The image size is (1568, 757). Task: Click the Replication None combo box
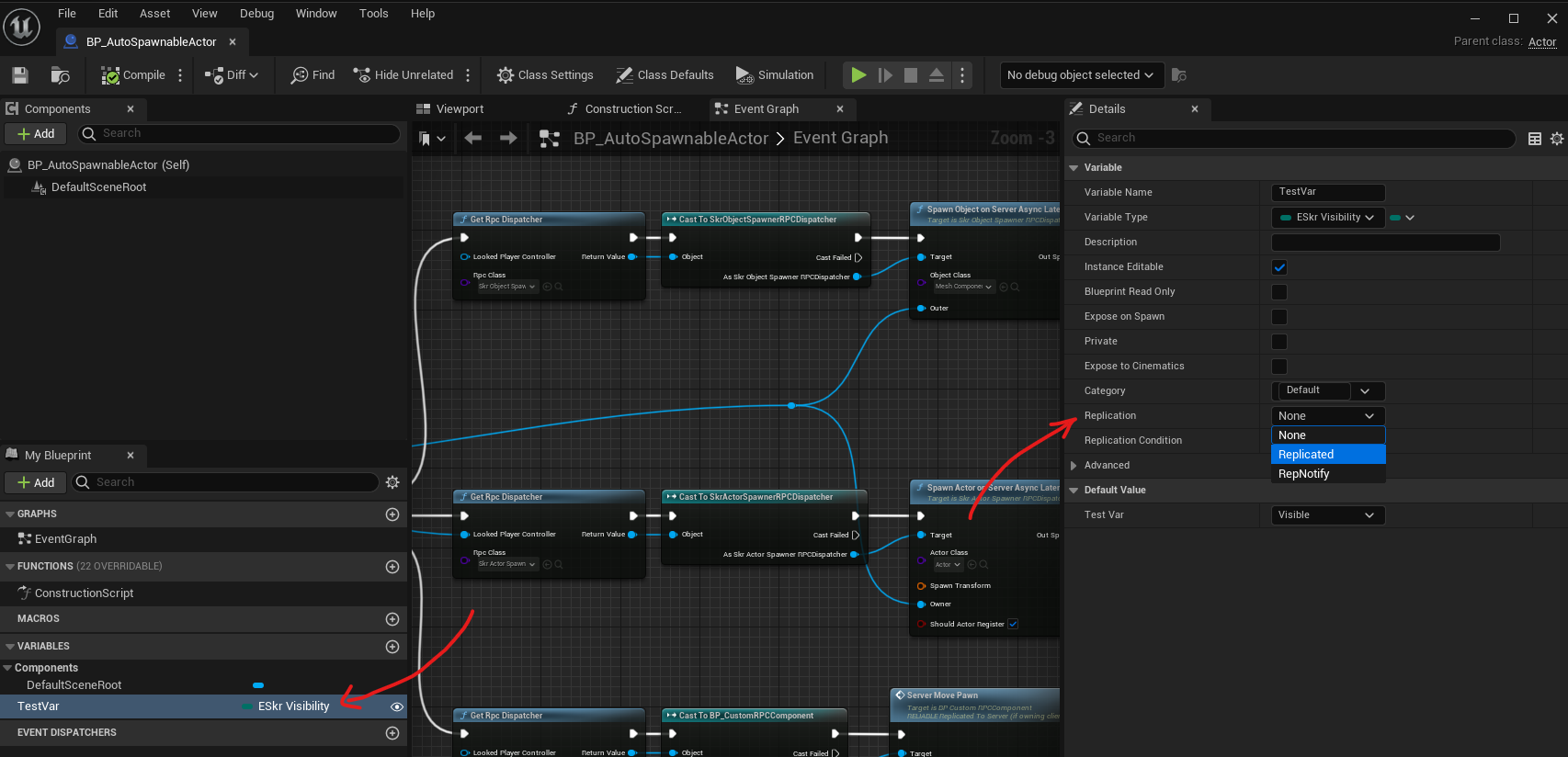coord(1327,416)
